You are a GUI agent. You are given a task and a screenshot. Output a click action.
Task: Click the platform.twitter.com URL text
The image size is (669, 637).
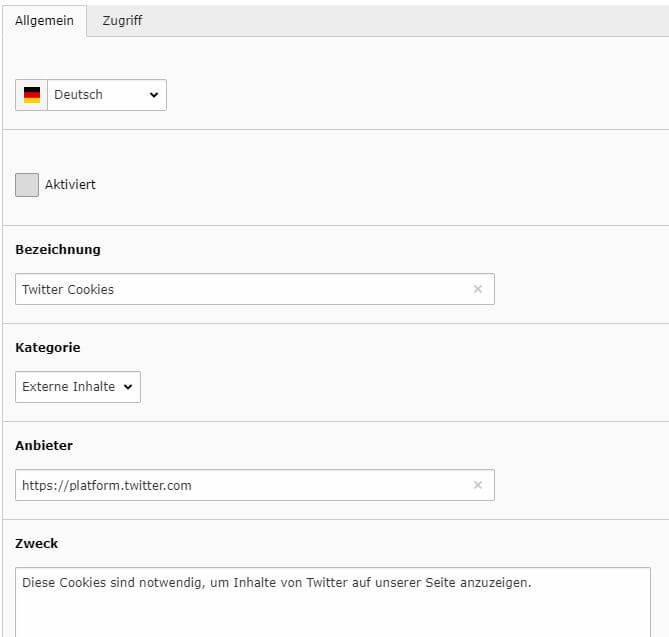107,485
